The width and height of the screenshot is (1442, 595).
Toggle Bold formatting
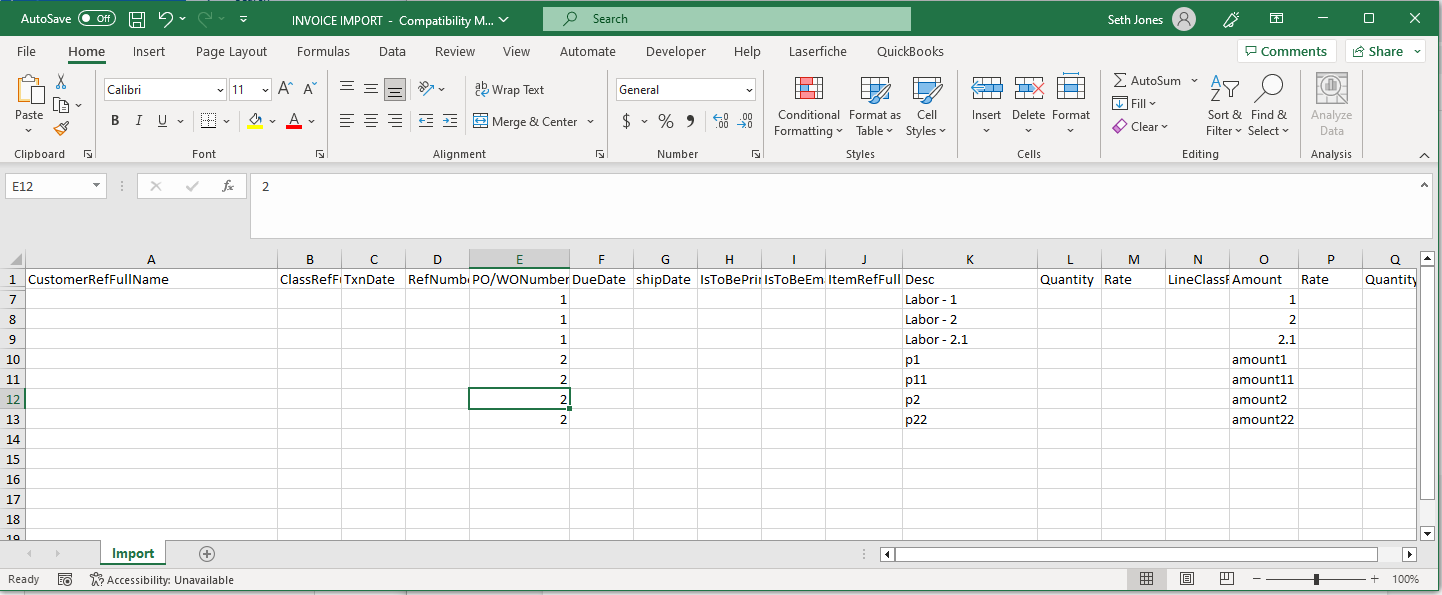(114, 121)
